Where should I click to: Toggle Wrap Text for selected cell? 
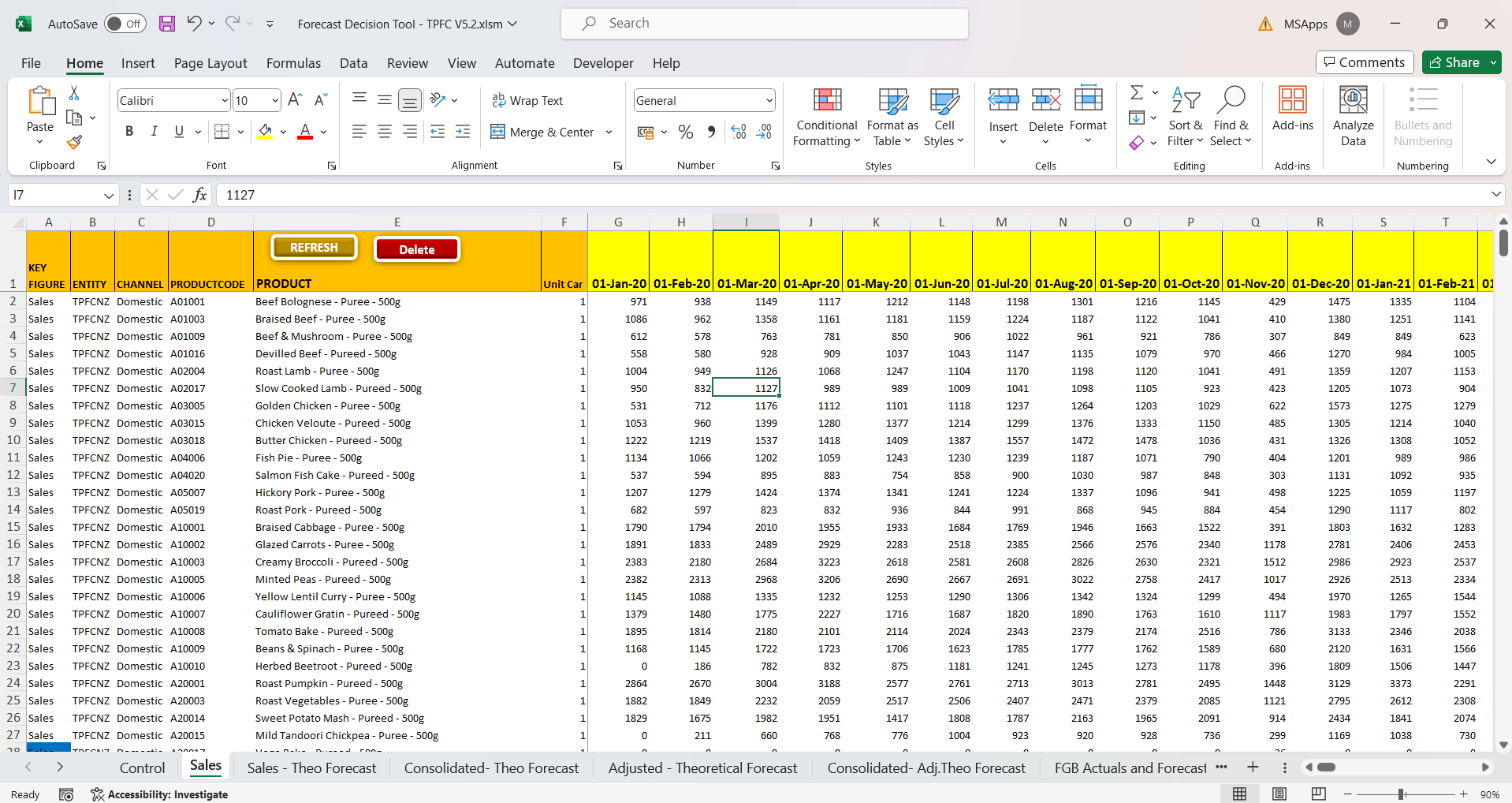coord(527,100)
